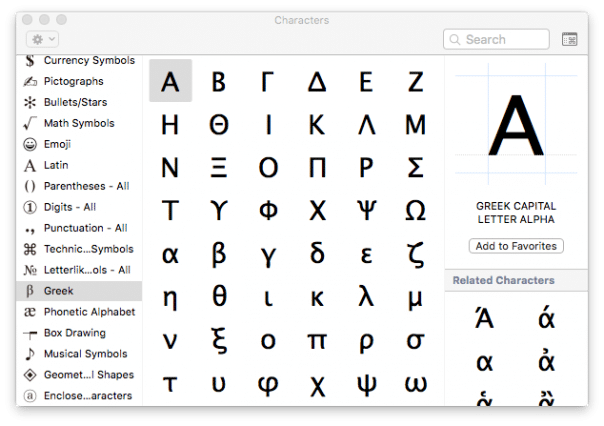Select lowercase mu character

tap(415, 300)
